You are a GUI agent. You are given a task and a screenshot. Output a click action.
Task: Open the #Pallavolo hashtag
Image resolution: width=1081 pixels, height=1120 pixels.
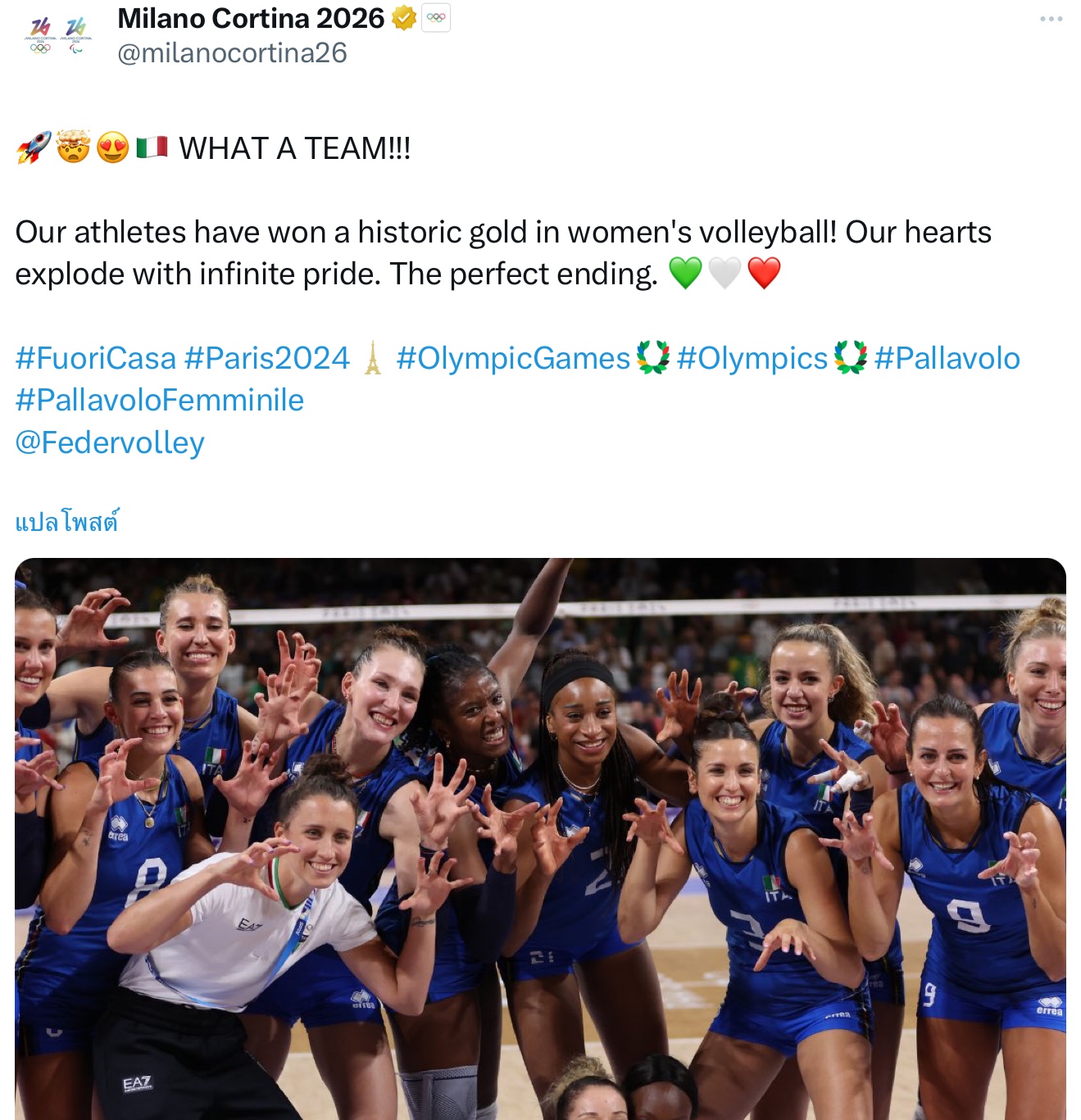coord(947,358)
